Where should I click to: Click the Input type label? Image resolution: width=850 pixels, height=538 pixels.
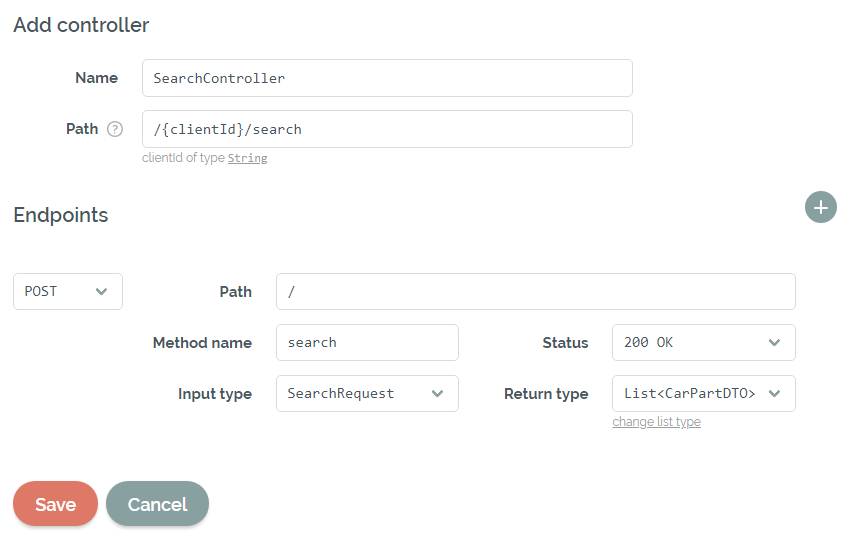tap(215, 394)
